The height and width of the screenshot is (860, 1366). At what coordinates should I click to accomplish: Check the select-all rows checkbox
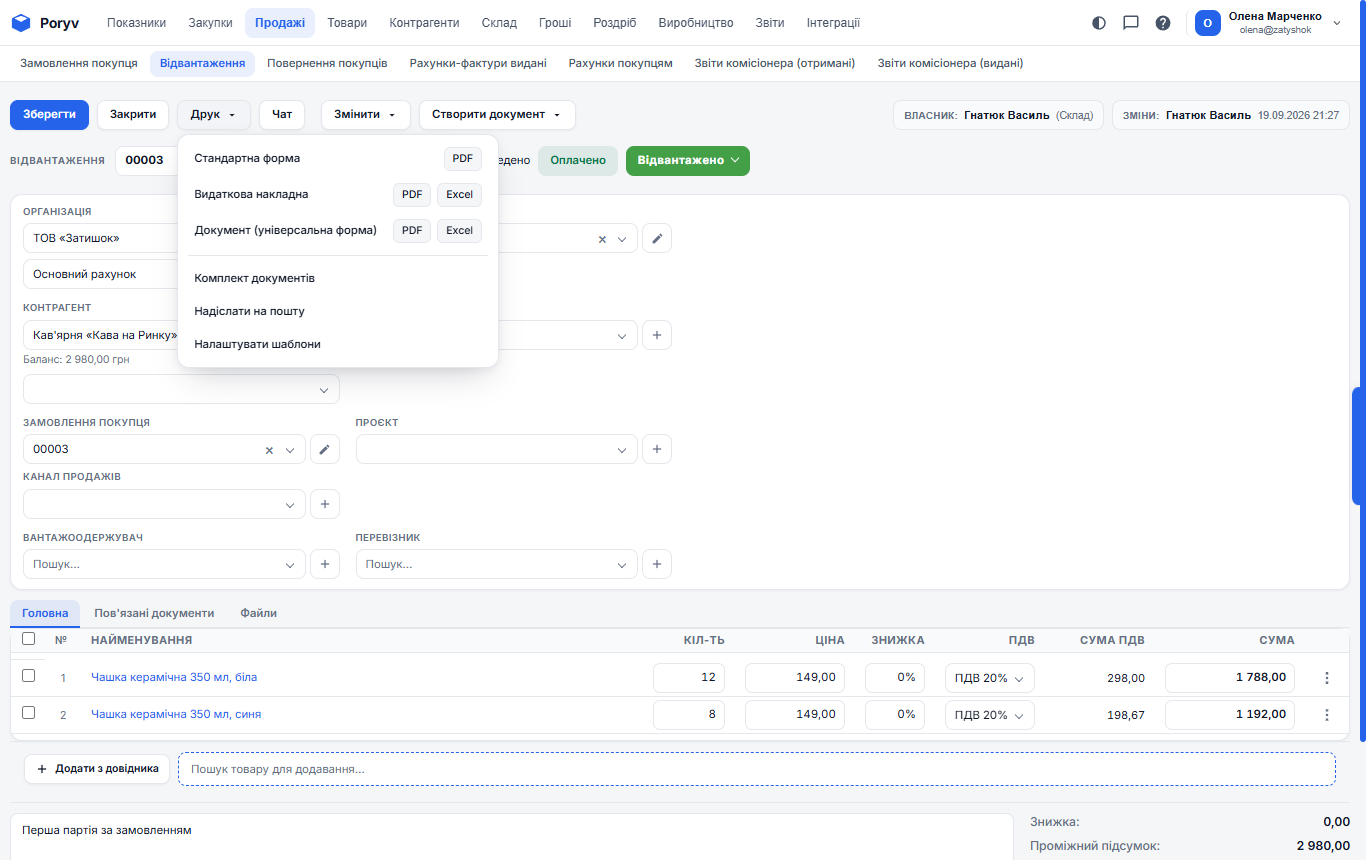pos(28,639)
